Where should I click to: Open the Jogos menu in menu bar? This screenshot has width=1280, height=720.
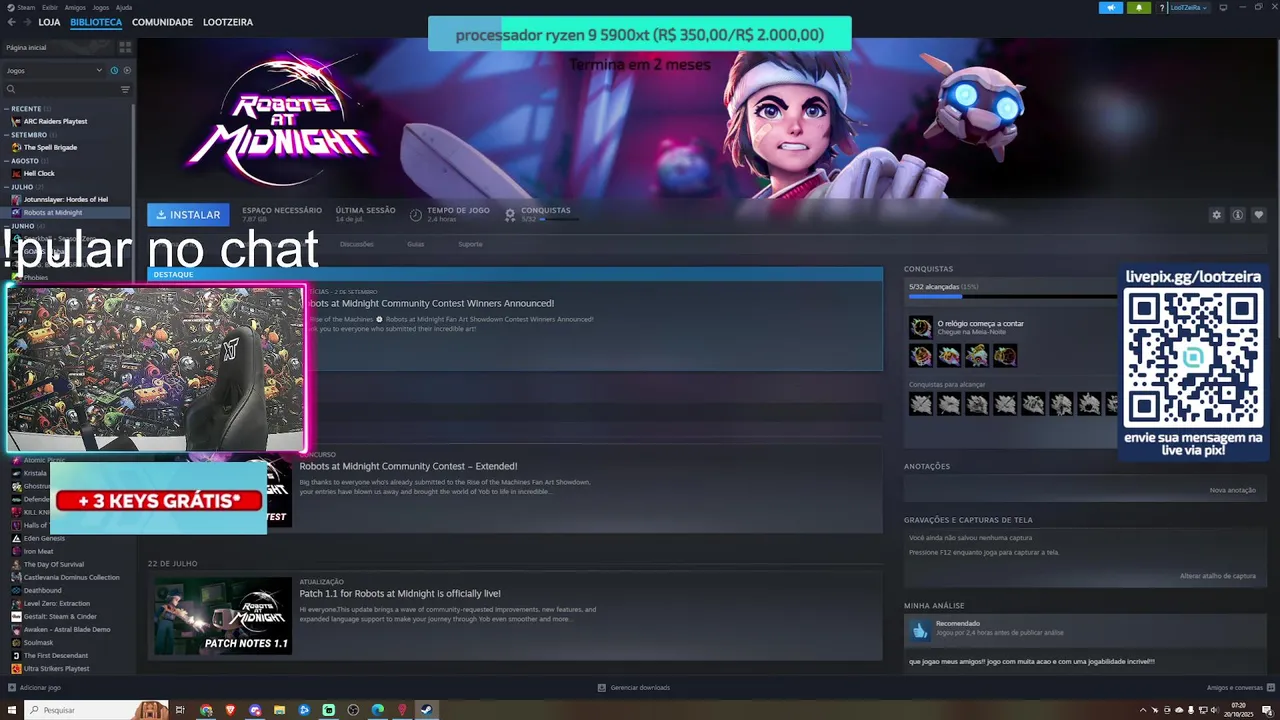[x=101, y=7]
